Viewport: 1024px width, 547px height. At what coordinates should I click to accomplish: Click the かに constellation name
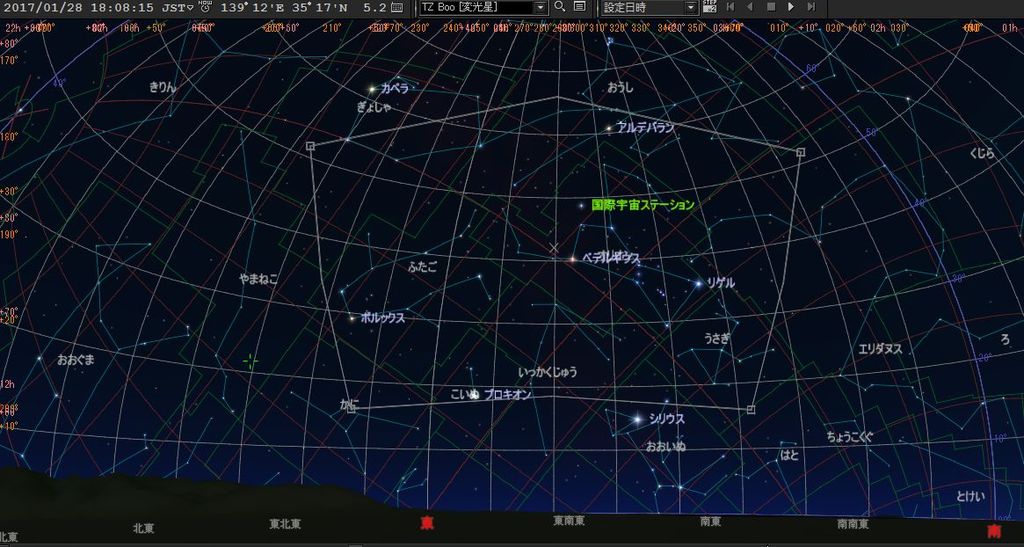pyautogui.click(x=349, y=404)
